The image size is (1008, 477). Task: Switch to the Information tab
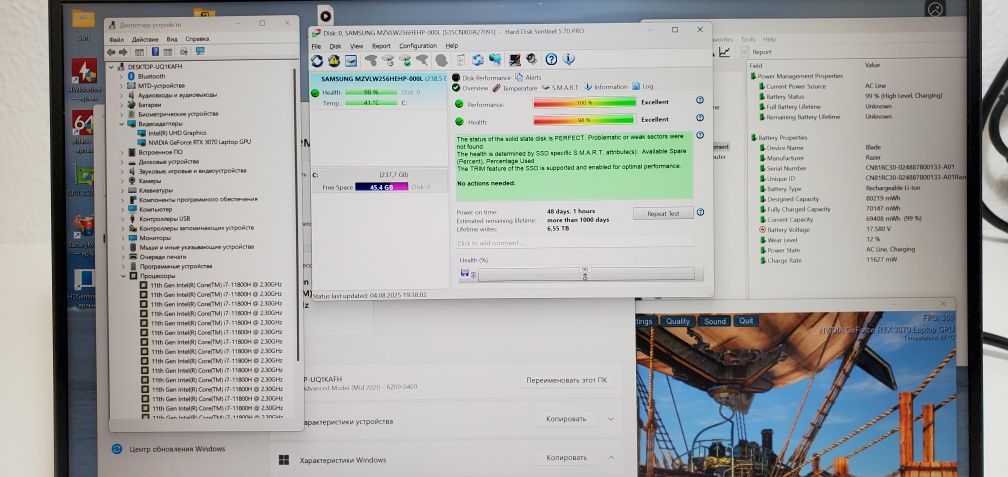click(606, 87)
